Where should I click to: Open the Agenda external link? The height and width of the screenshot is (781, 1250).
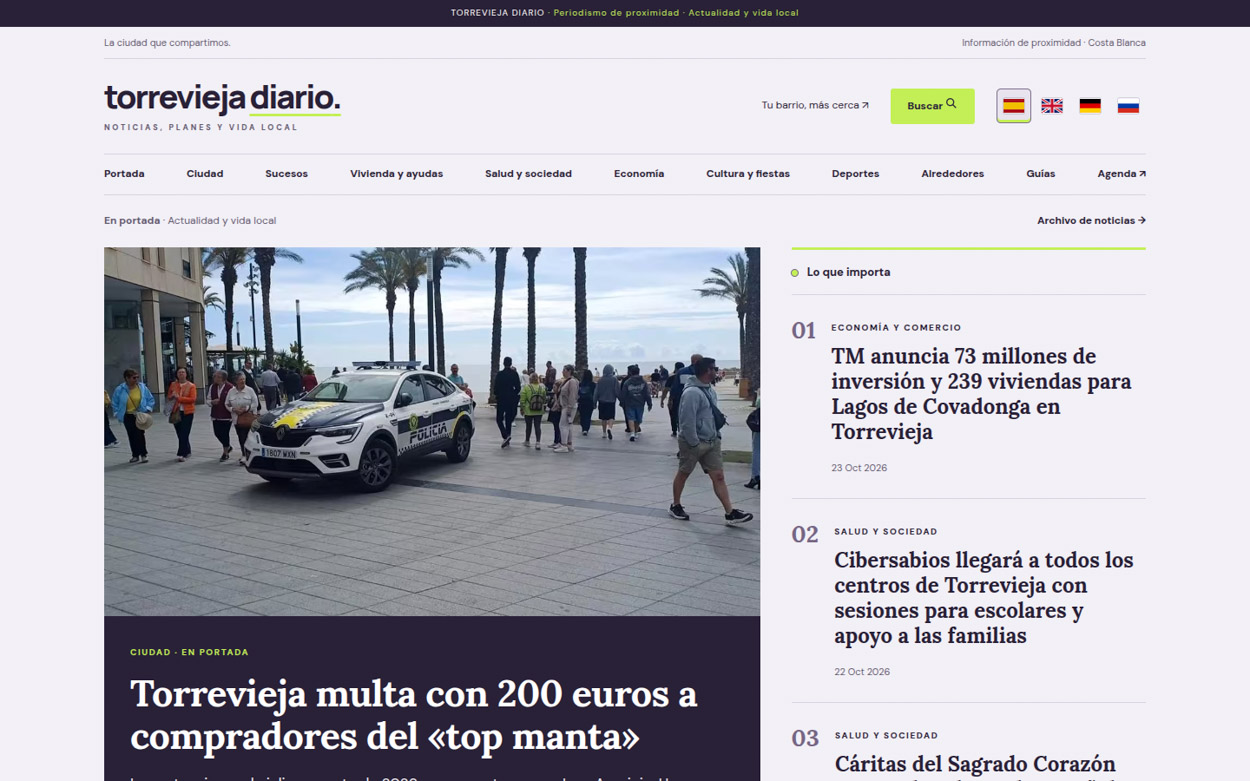(1121, 174)
